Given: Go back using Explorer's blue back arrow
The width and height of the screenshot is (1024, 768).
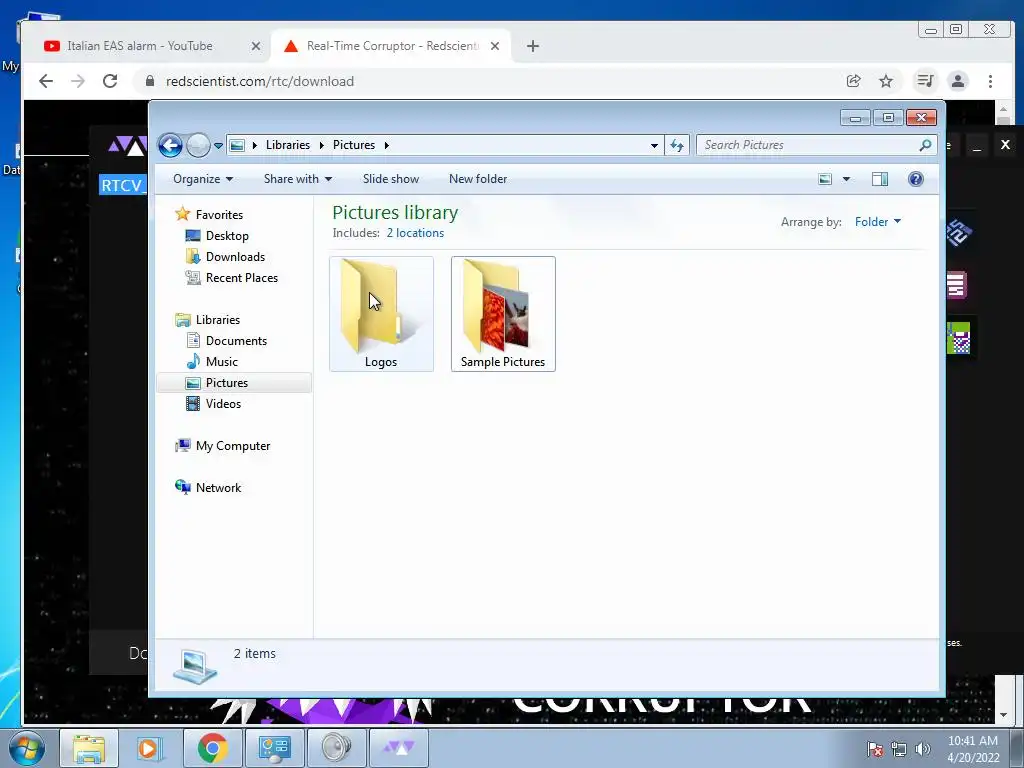Looking at the screenshot, I should (x=170, y=145).
